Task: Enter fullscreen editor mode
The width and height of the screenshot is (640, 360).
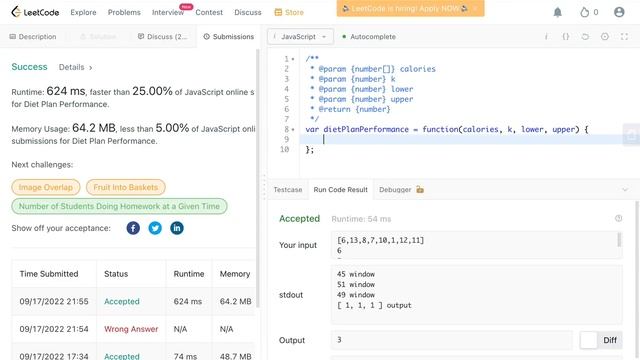Action: coord(624,37)
